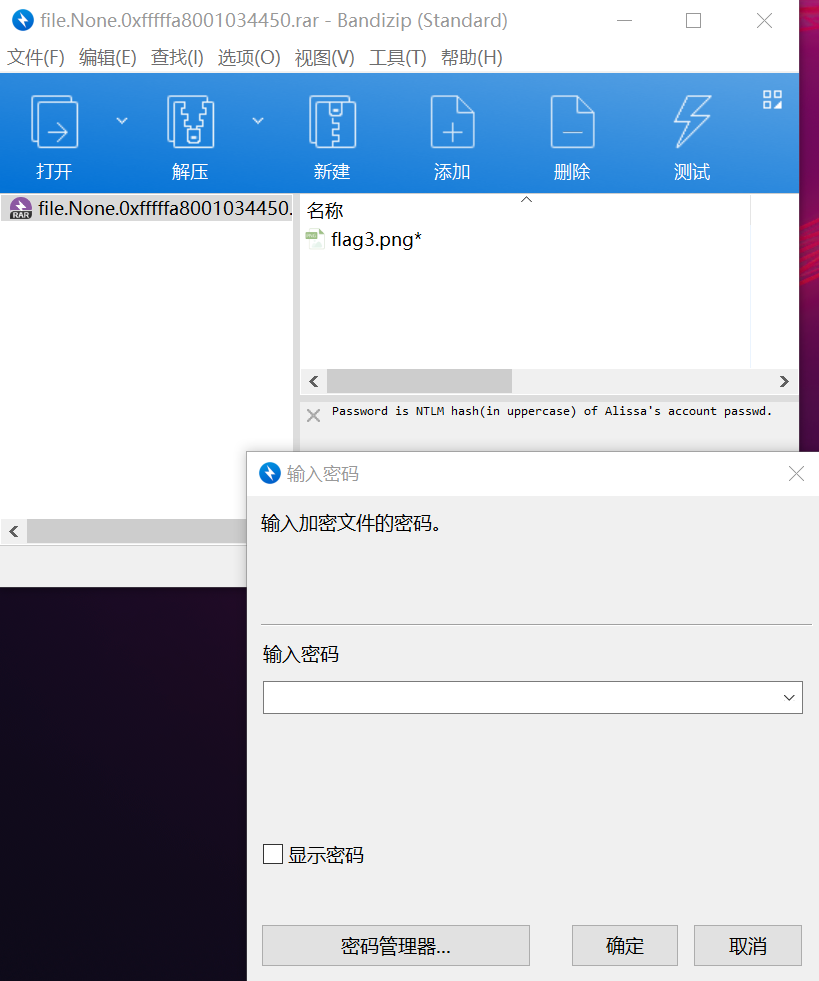Enable the Show password (显示密码) checkbox
Image resolution: width=819 pixels, height=981 pixels.
(x=273, y=854)
